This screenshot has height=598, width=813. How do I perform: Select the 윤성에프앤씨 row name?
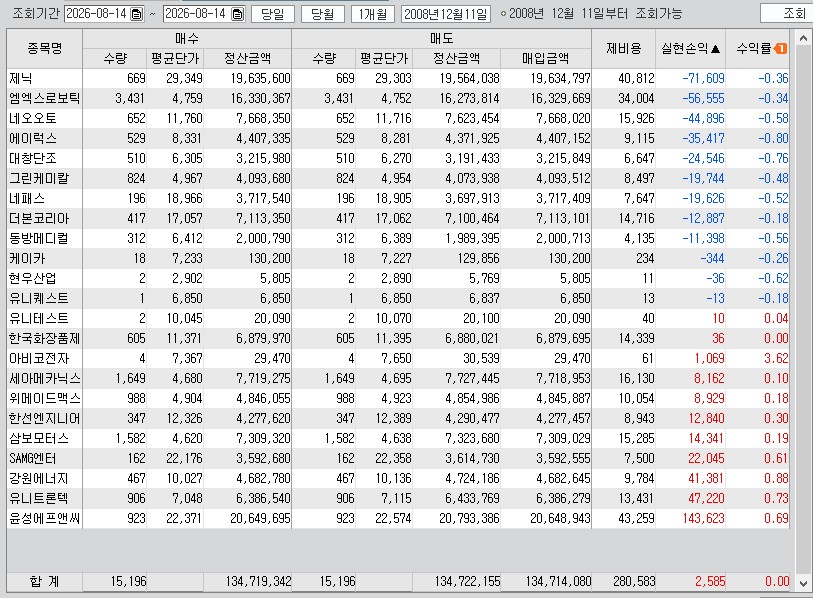tap(45, 519)
